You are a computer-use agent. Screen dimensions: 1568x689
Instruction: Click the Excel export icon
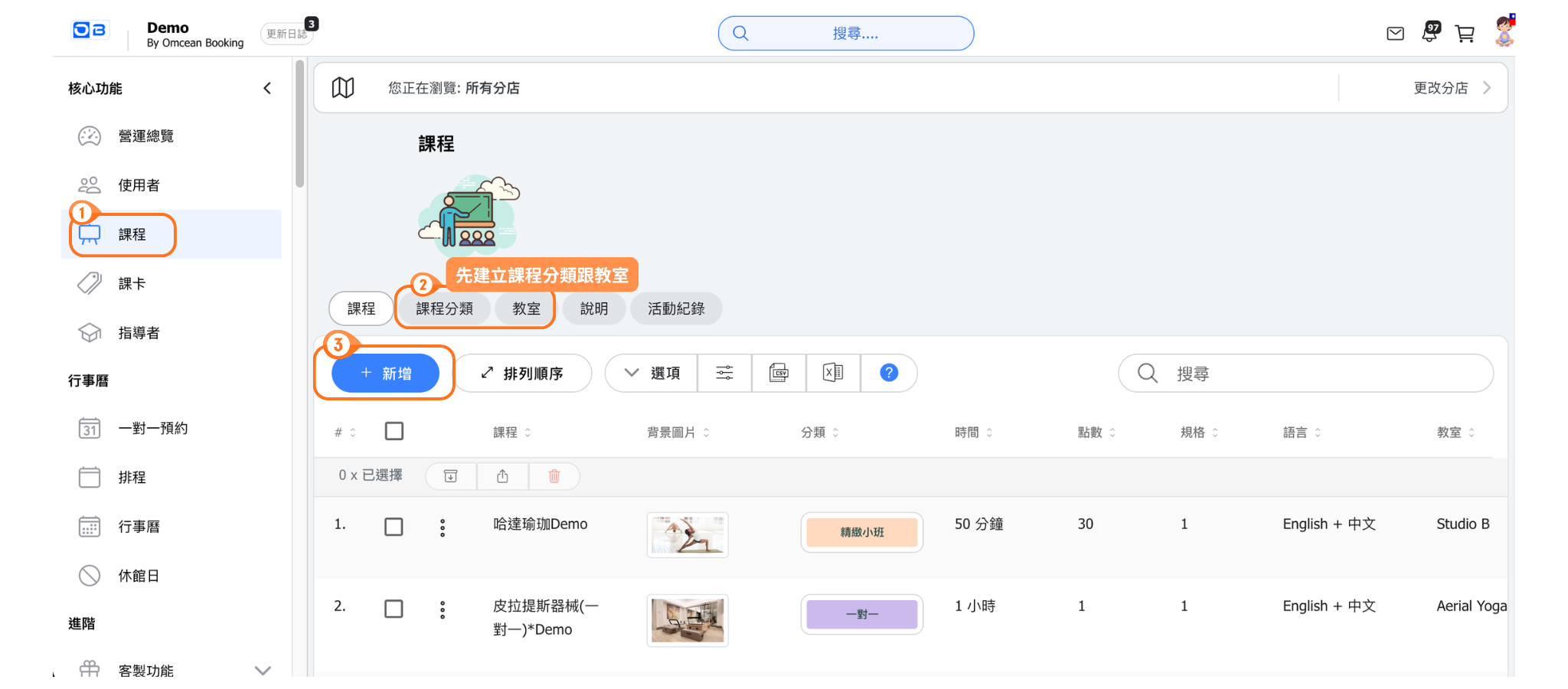point(833,373)
